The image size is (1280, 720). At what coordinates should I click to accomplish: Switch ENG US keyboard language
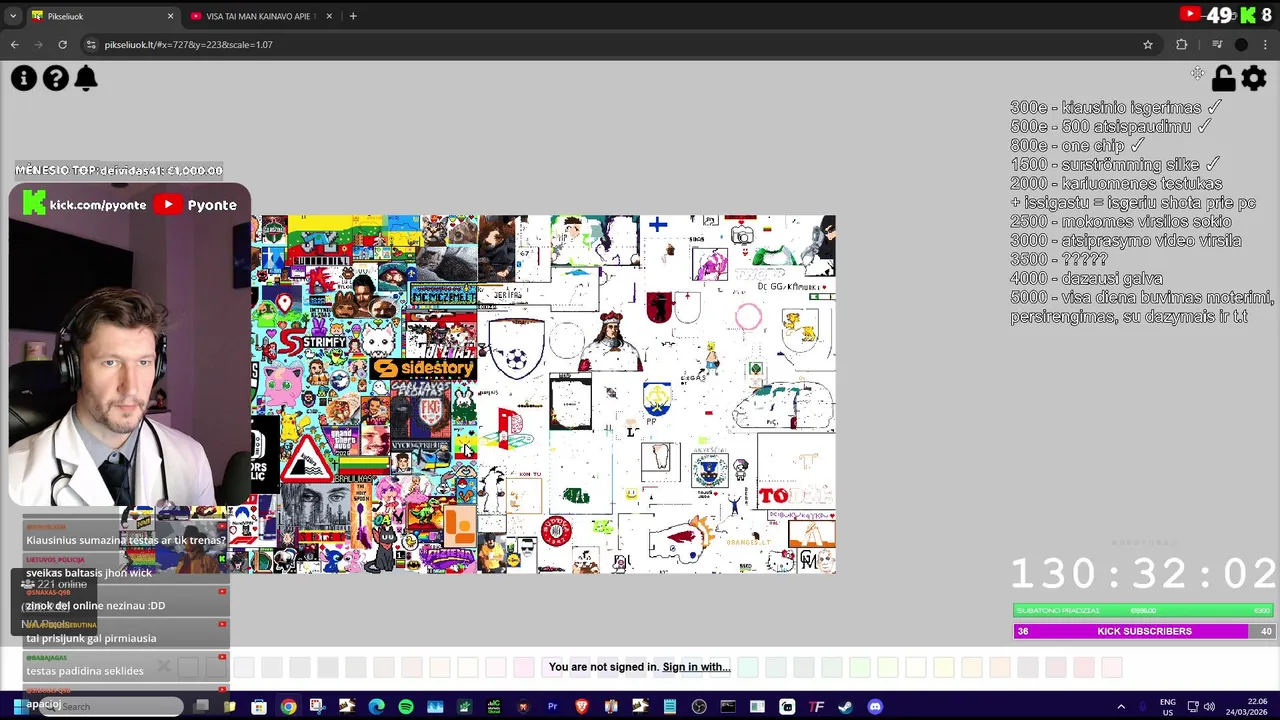[x=1167, y=707]
